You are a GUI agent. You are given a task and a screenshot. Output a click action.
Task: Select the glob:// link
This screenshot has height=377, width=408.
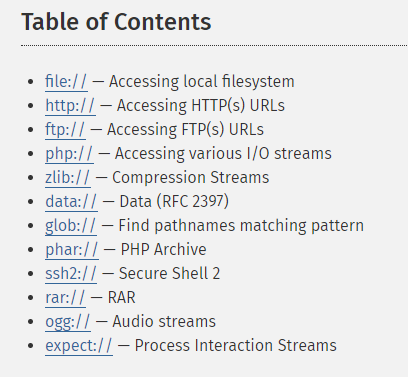click(71, 226)
